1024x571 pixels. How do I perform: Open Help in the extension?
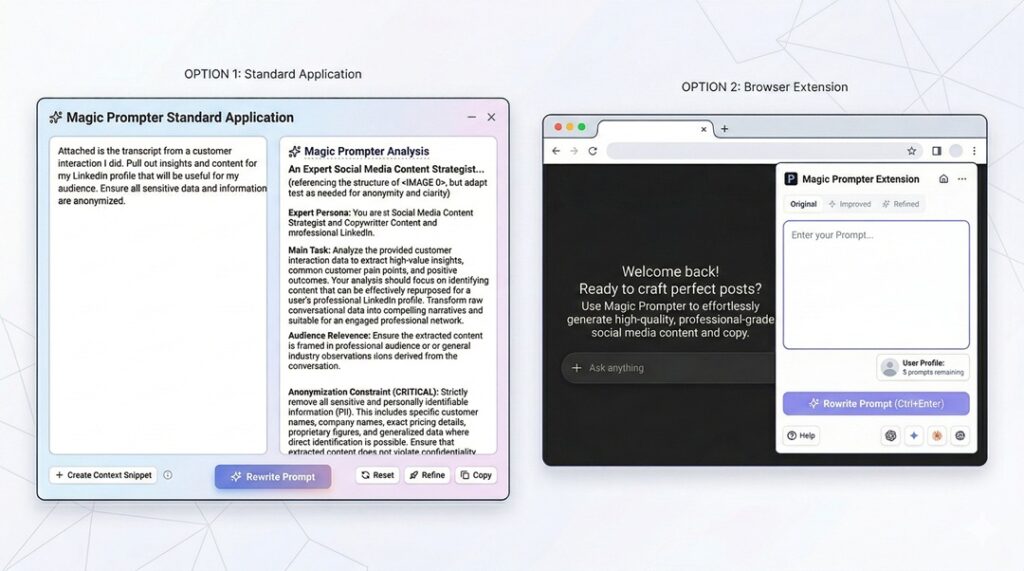pyautogui.click(x=801, y=436)
